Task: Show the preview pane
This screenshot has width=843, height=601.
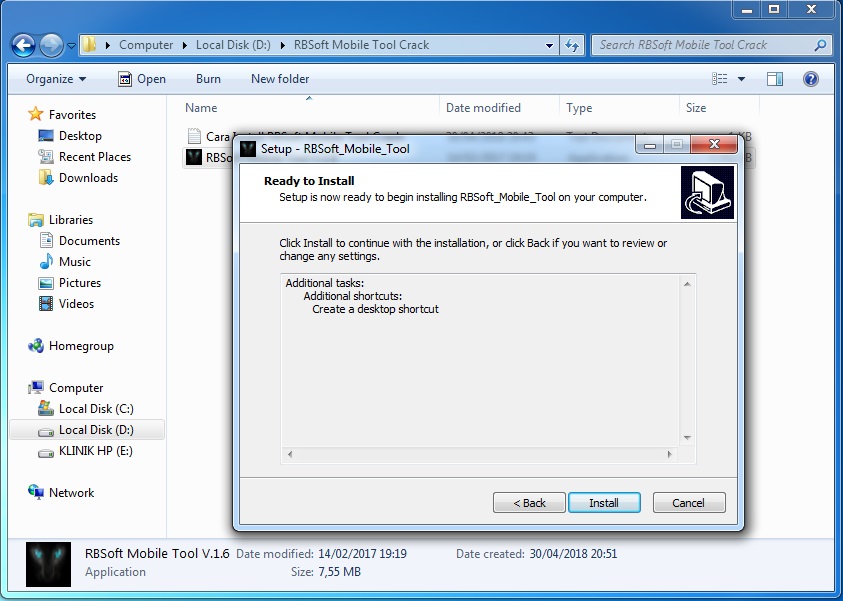Action: click(x=775, y=79)
